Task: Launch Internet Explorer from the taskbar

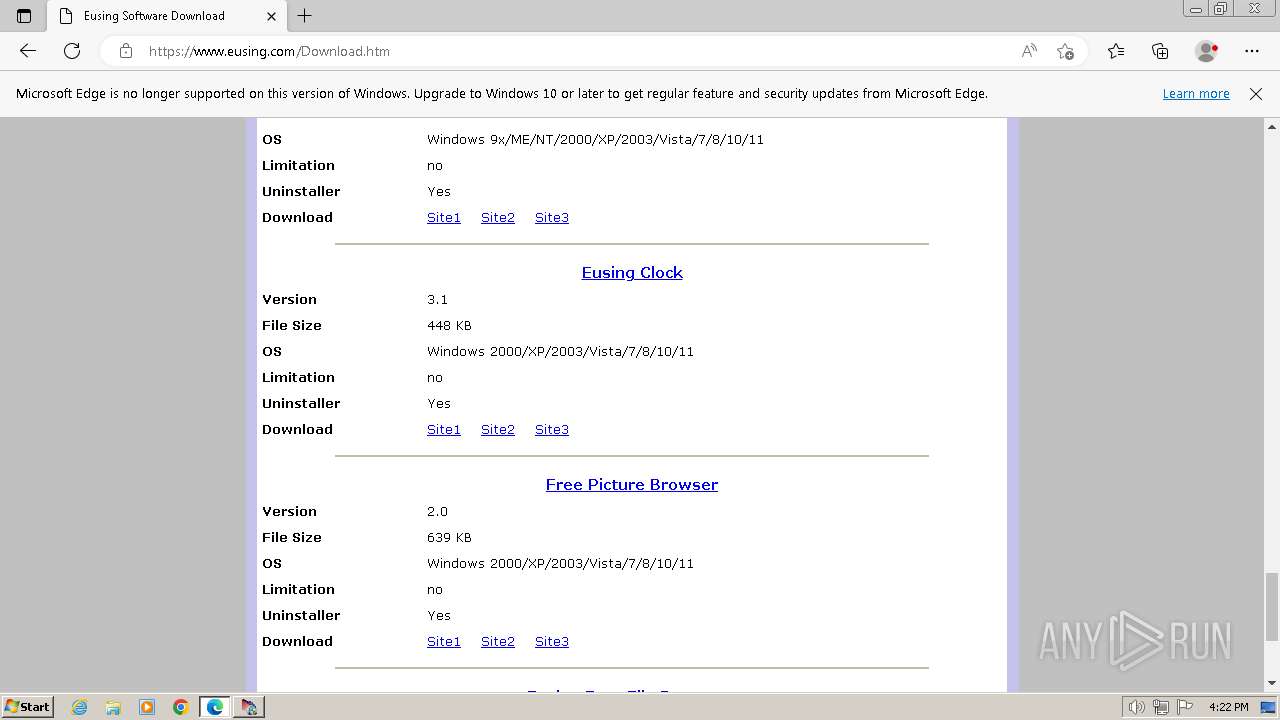Action: (x=80, y=707)
